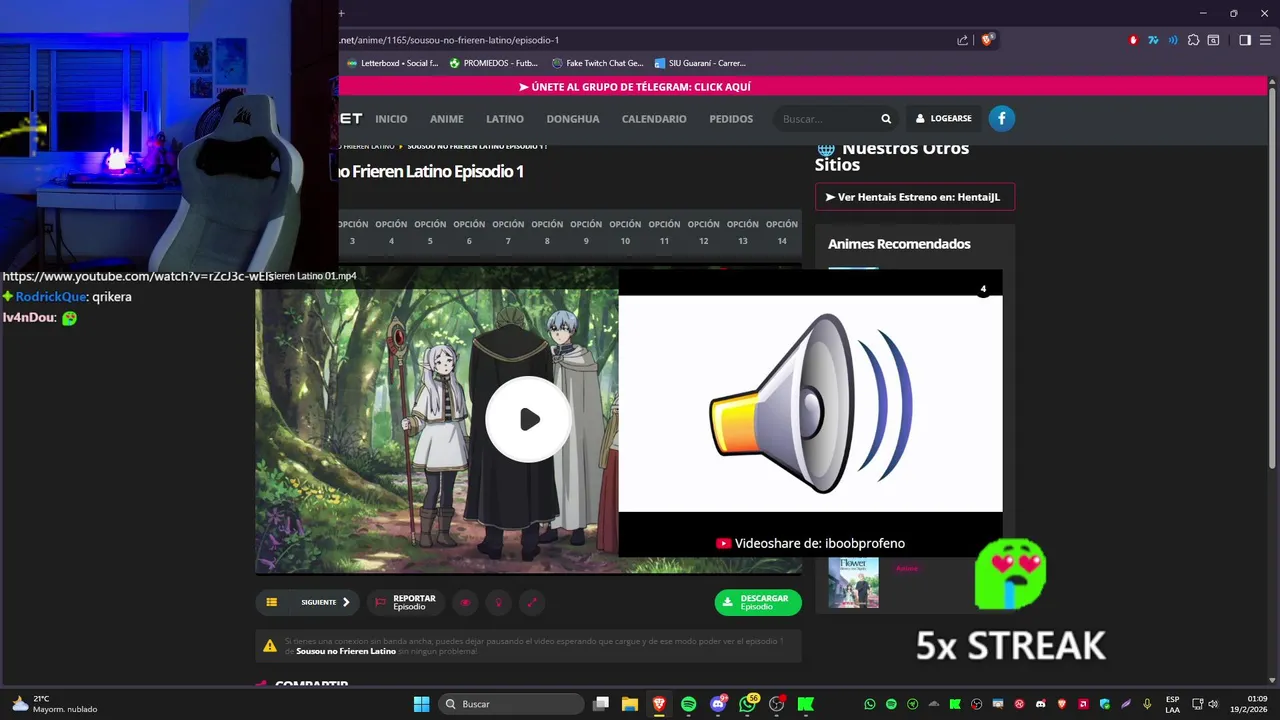This screenshot has width=1280, height=720.
Task: Open Task View on taskbar
Action: pos(601,704)
